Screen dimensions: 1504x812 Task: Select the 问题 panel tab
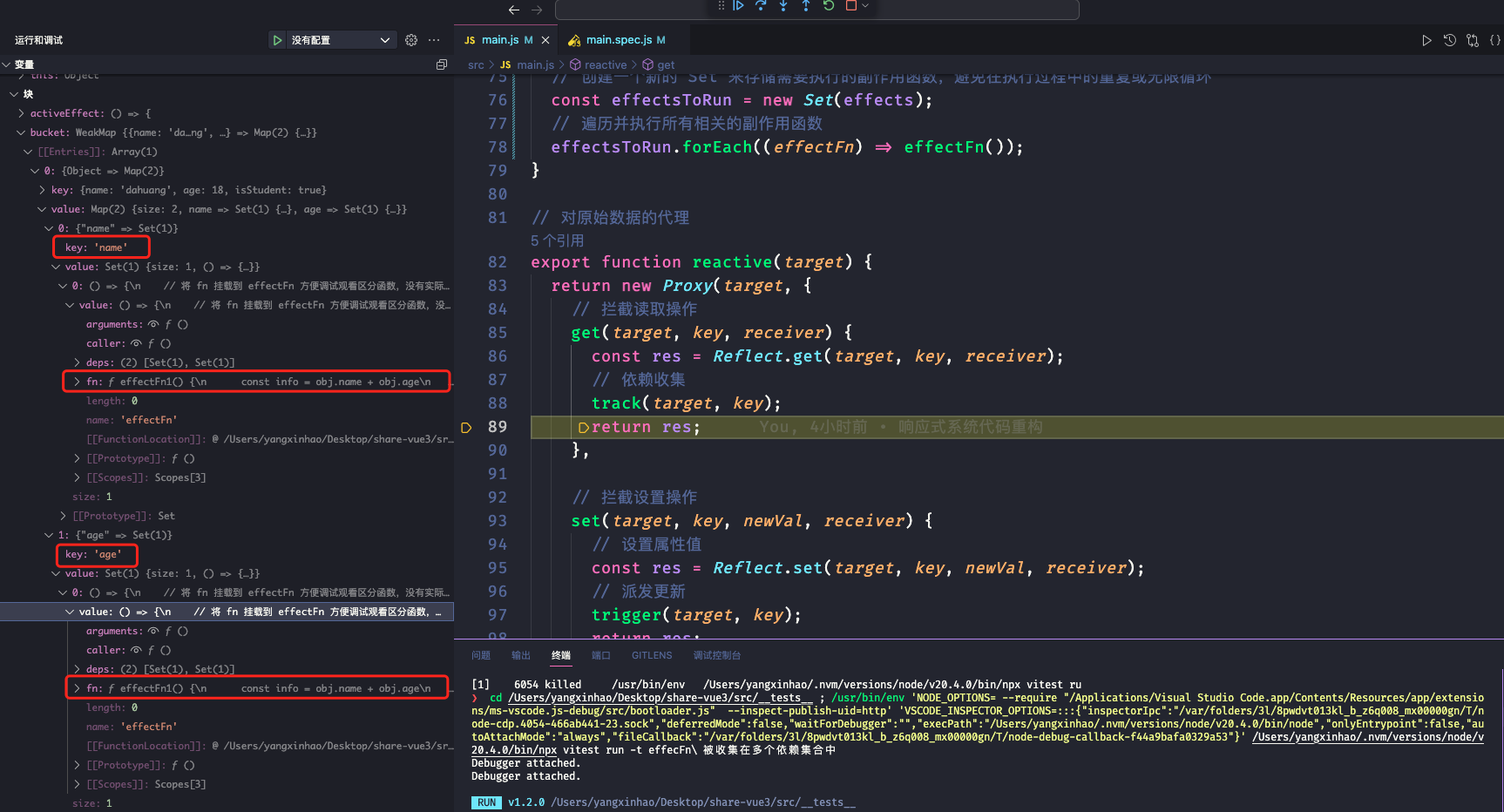(x=481, y=655)
